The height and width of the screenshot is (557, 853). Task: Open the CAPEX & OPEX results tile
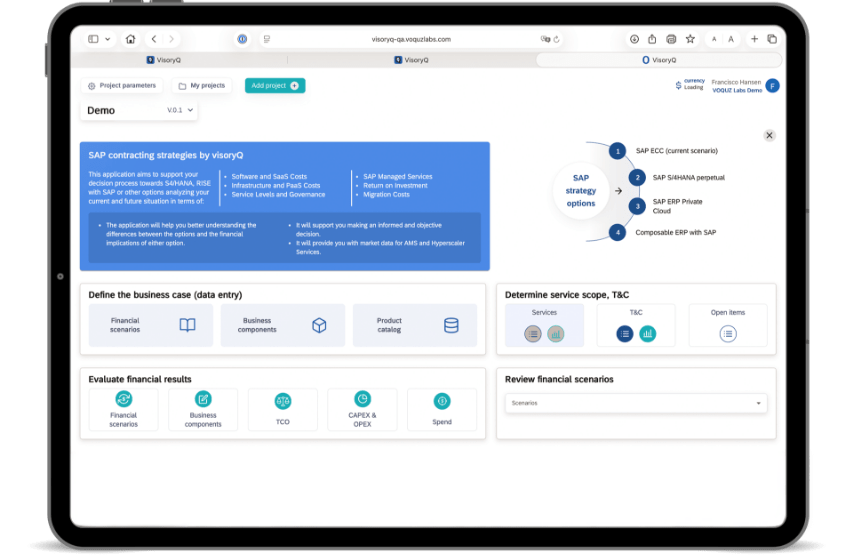(362, 410)
